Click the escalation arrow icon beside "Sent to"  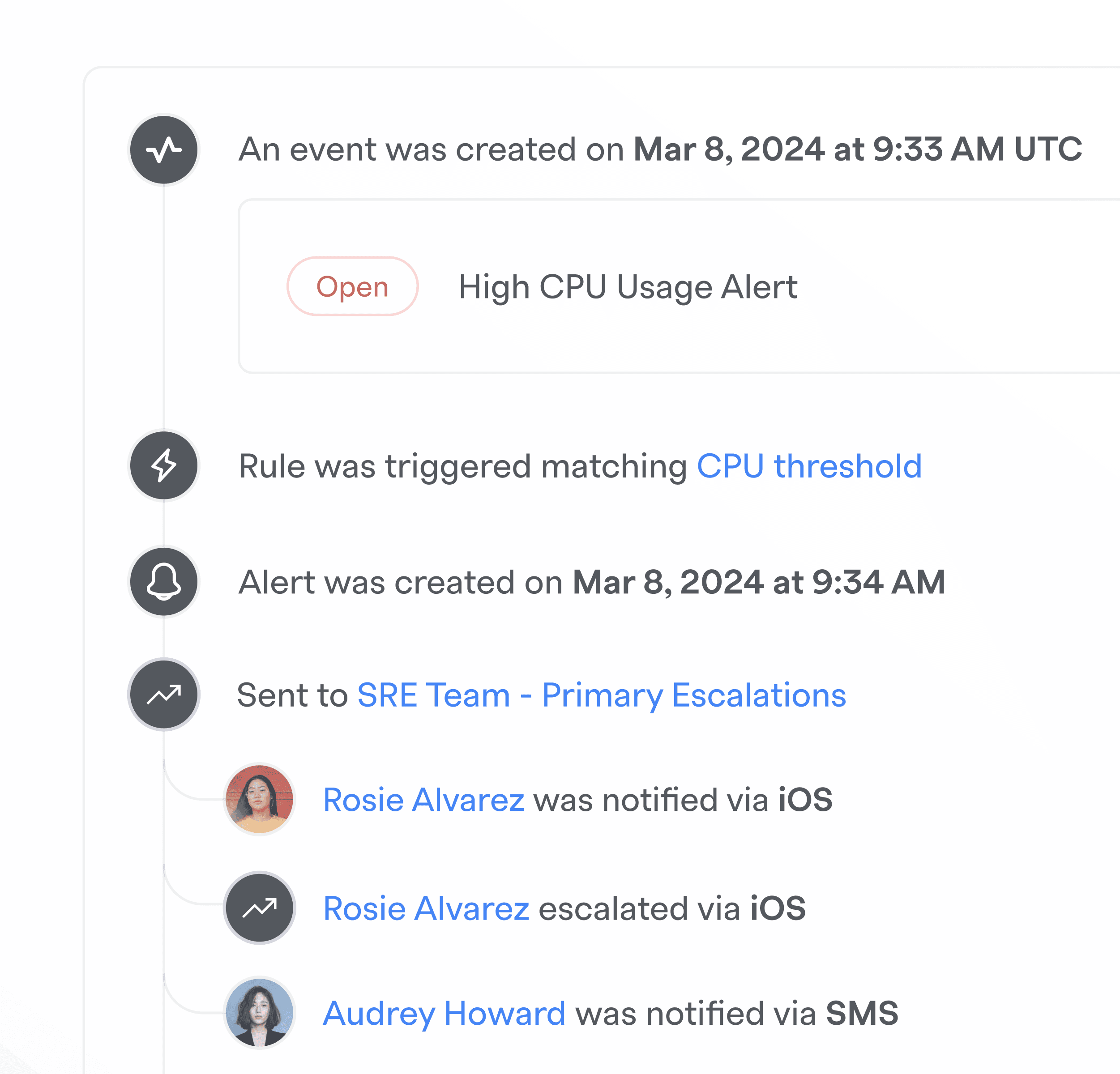point(164,695)
